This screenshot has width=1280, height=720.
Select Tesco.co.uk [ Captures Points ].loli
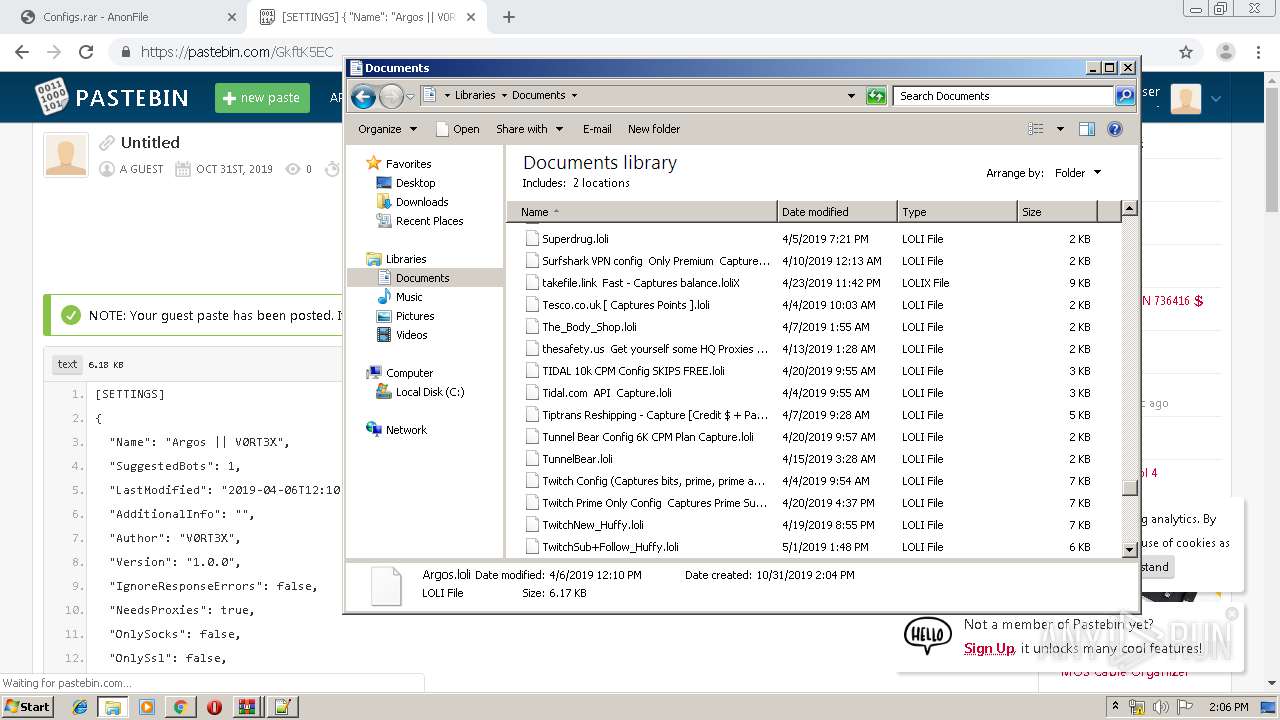(x=625, y=305)
